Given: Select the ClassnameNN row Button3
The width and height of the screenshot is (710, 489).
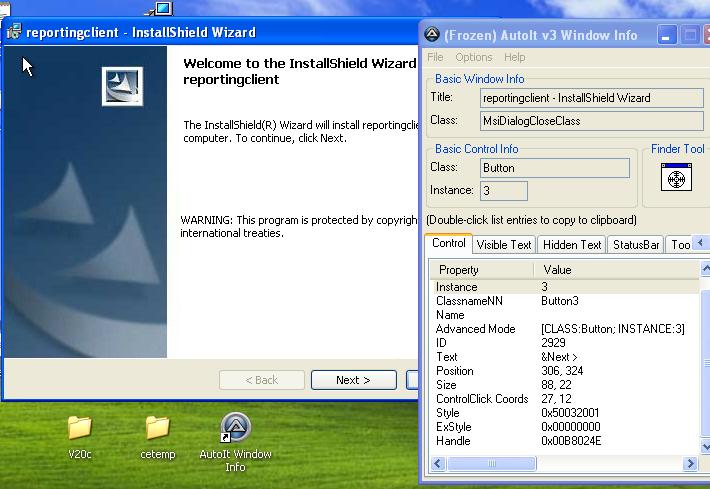Looking at the screenshot, I should tap(564, 301).
